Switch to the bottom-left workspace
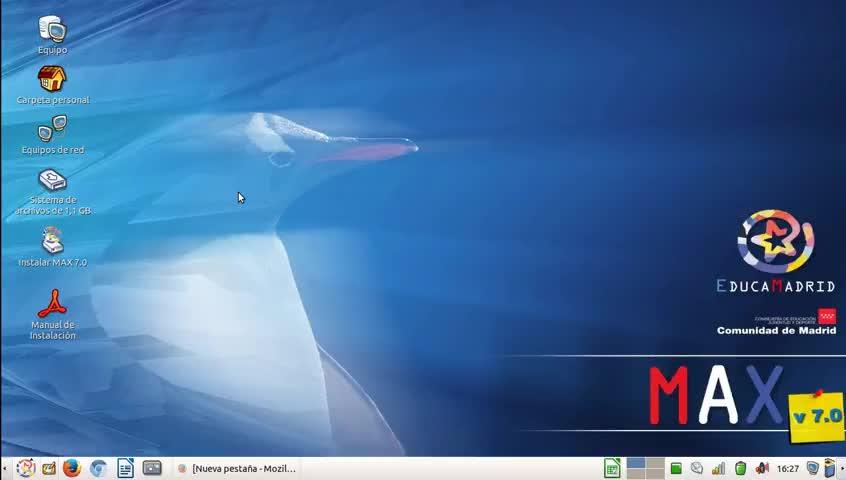This screenshot has width=846, height=480. [636, 474]
